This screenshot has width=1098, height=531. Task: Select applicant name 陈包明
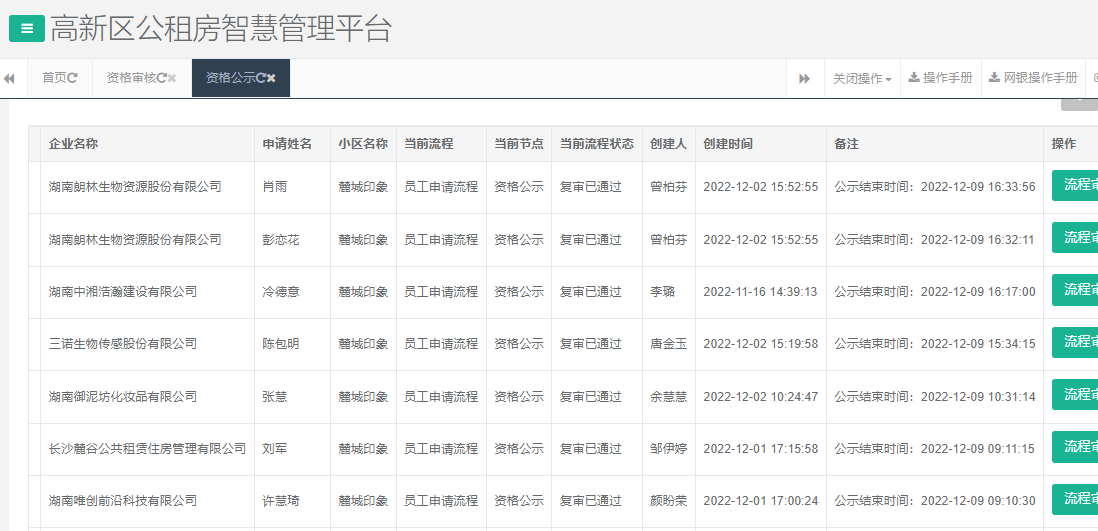[281, 344]
